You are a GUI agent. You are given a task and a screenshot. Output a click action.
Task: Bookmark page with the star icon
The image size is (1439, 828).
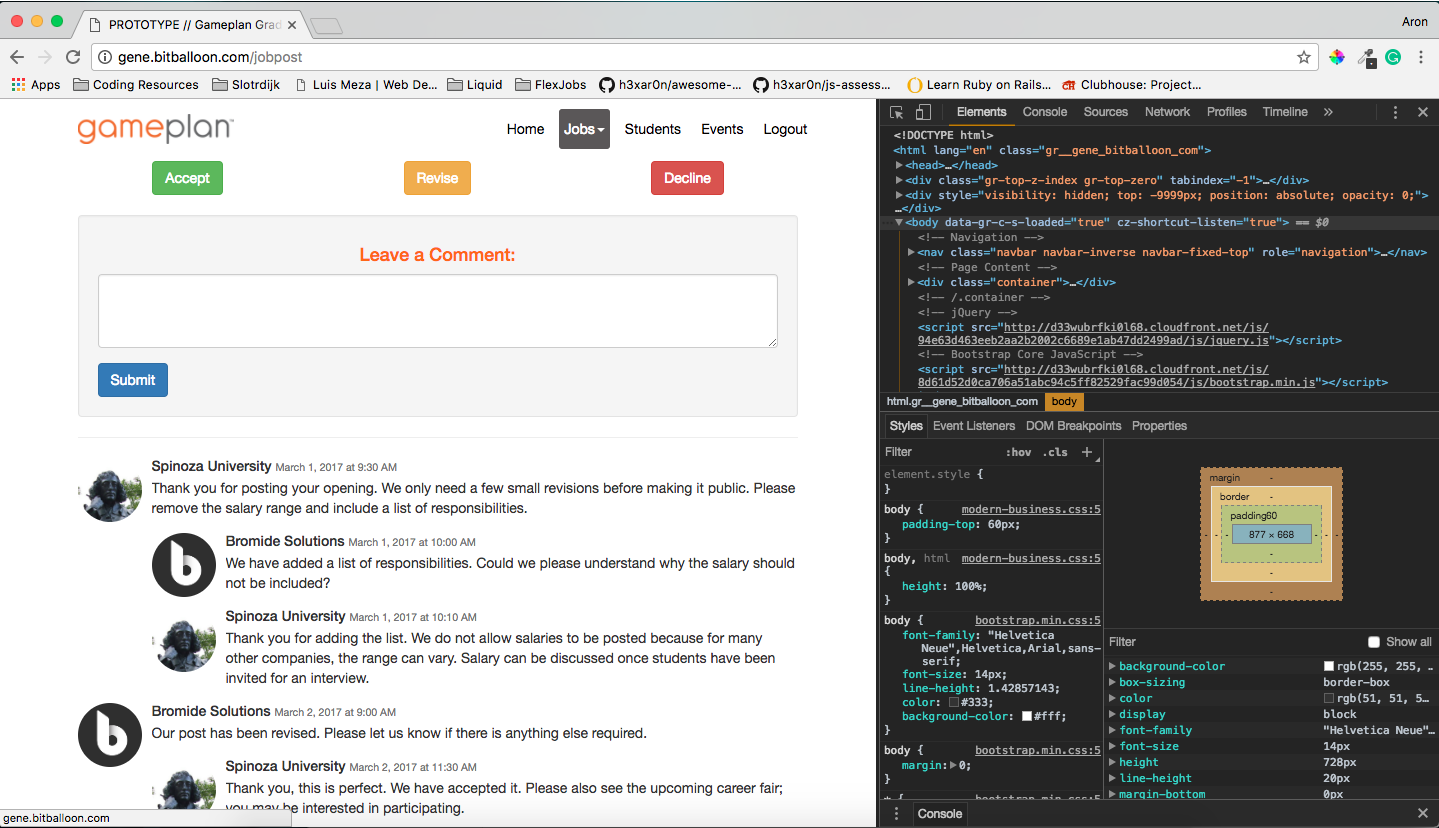1304,57
